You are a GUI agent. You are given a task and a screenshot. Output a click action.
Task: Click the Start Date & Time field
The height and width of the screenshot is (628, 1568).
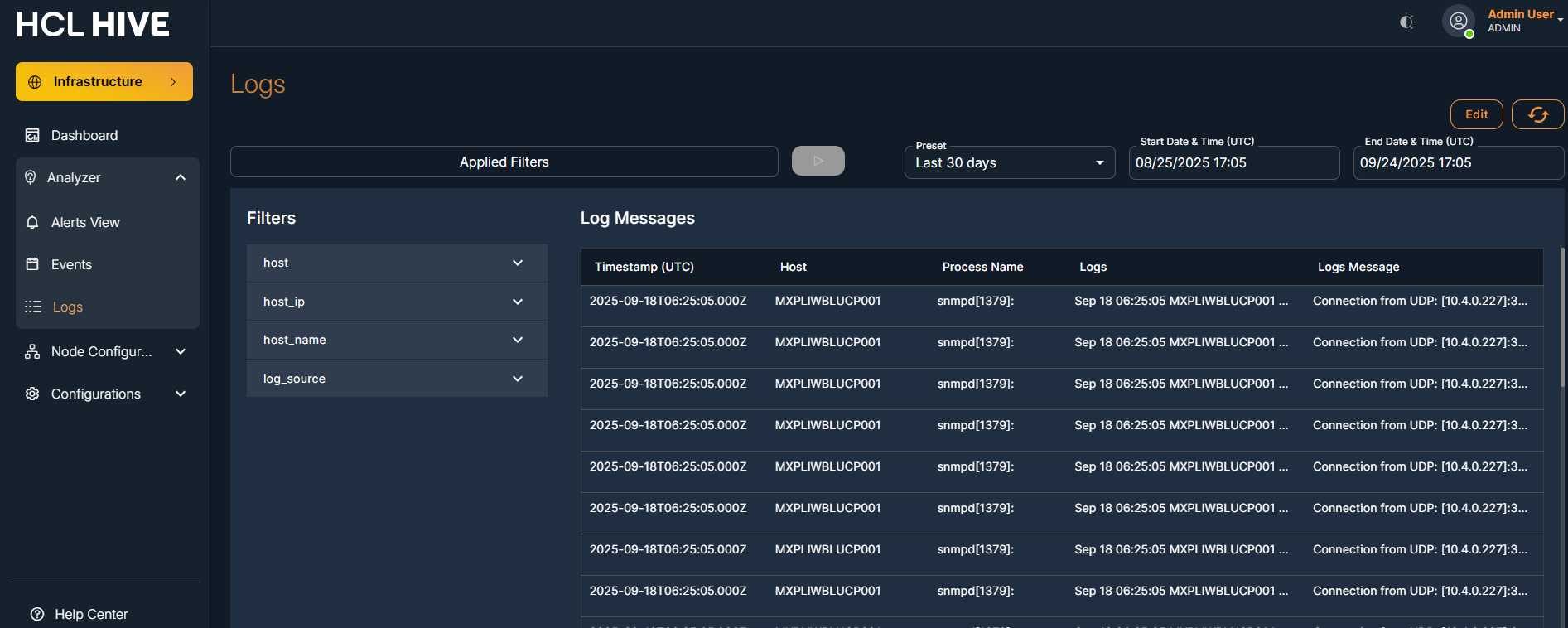(1233, 162)
